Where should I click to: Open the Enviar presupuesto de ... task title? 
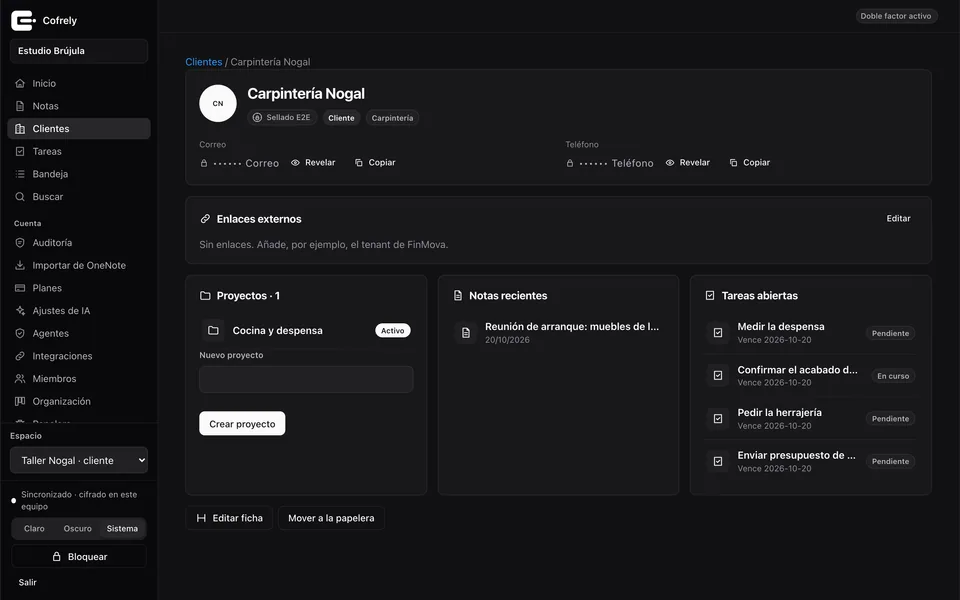pyautogui.click(x=796, y=456)
